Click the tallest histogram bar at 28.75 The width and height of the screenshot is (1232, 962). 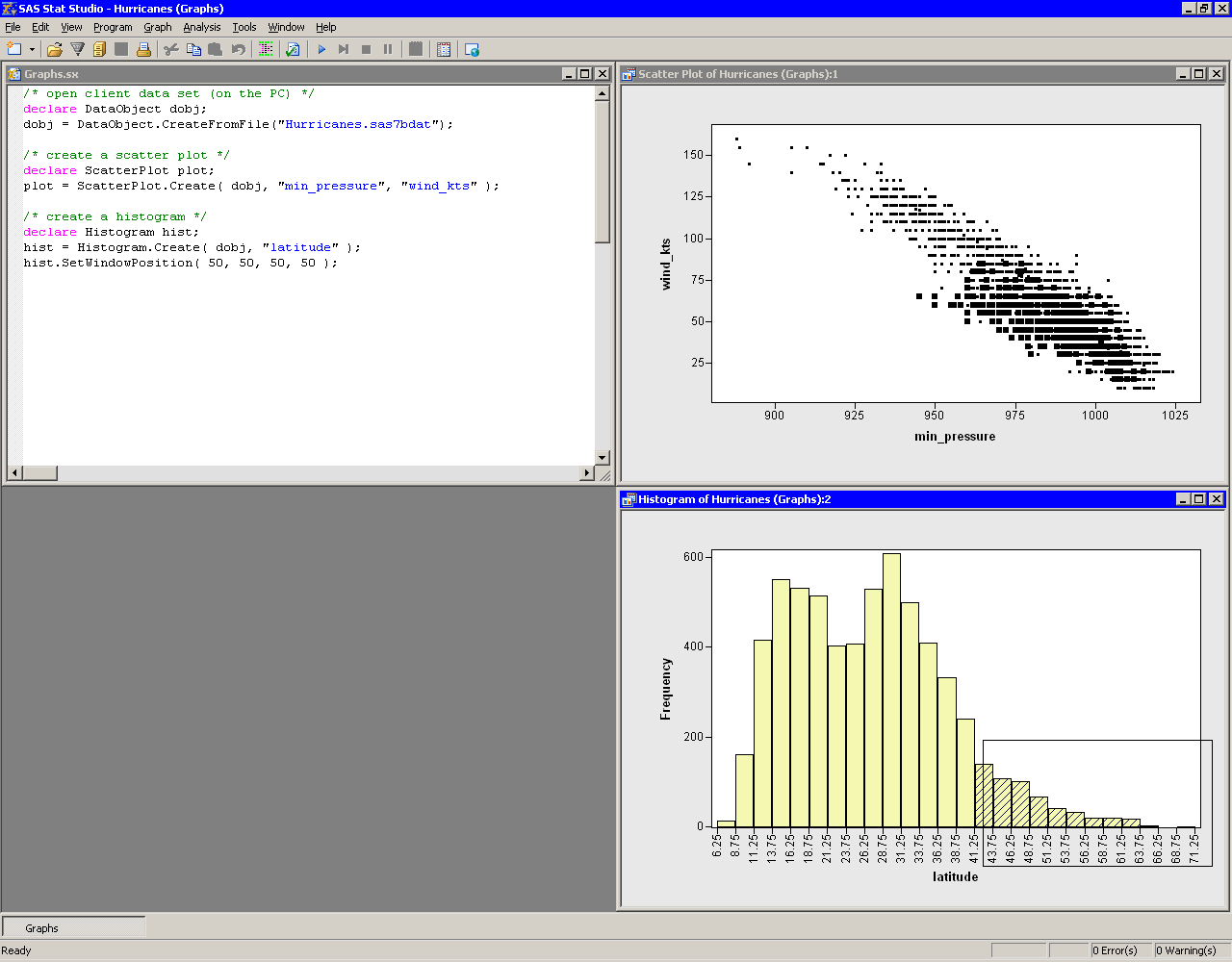891,690
